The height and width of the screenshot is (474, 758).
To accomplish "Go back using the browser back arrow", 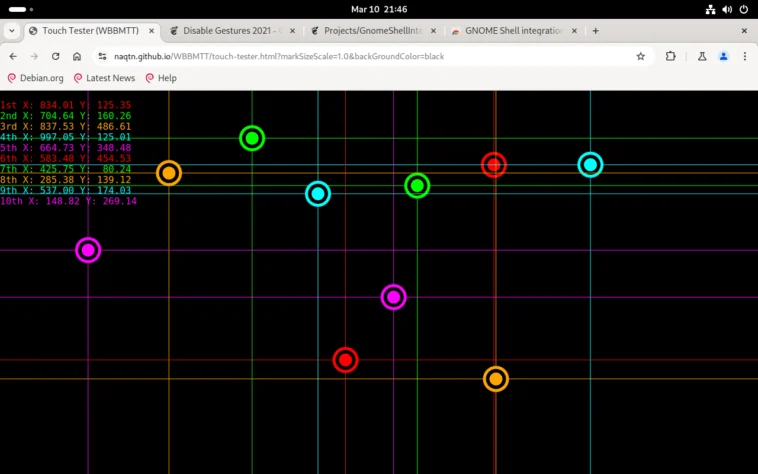I will (13, 57).
